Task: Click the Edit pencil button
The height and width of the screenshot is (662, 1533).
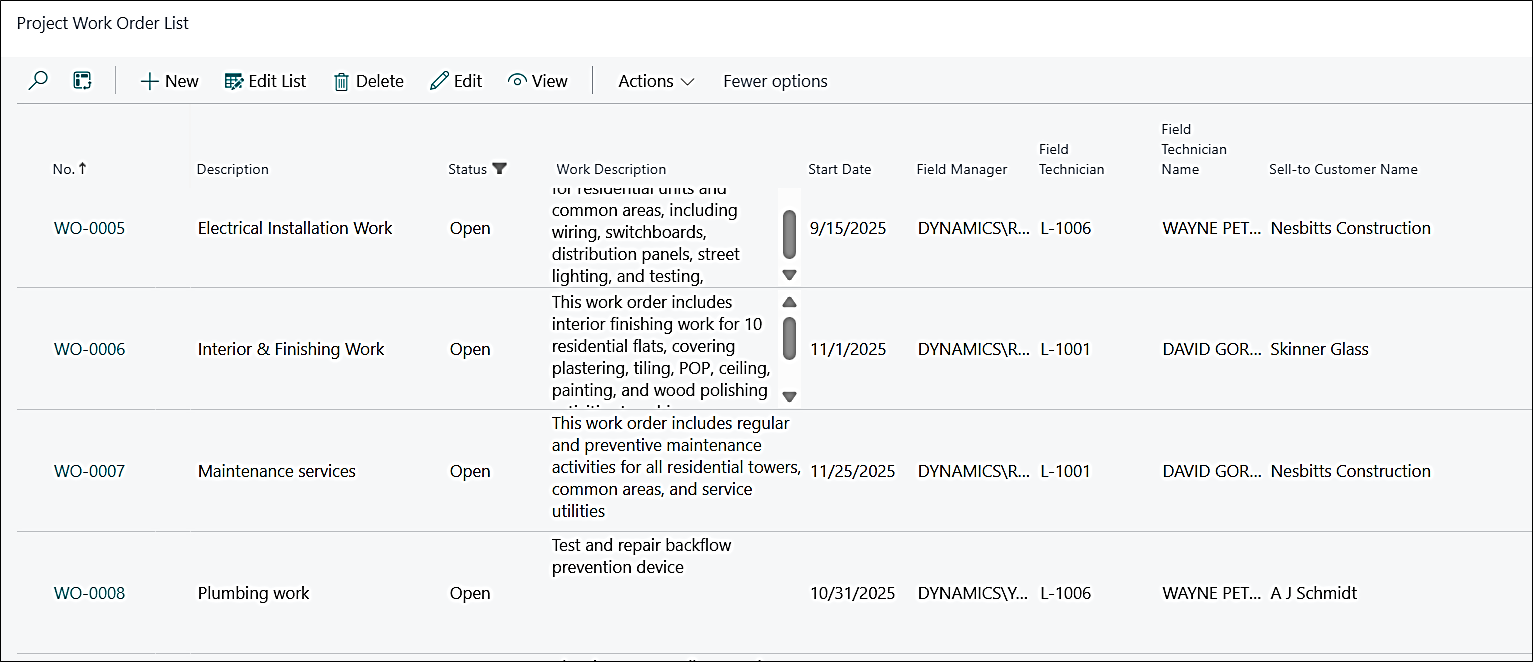Action: tap(456, 81)
